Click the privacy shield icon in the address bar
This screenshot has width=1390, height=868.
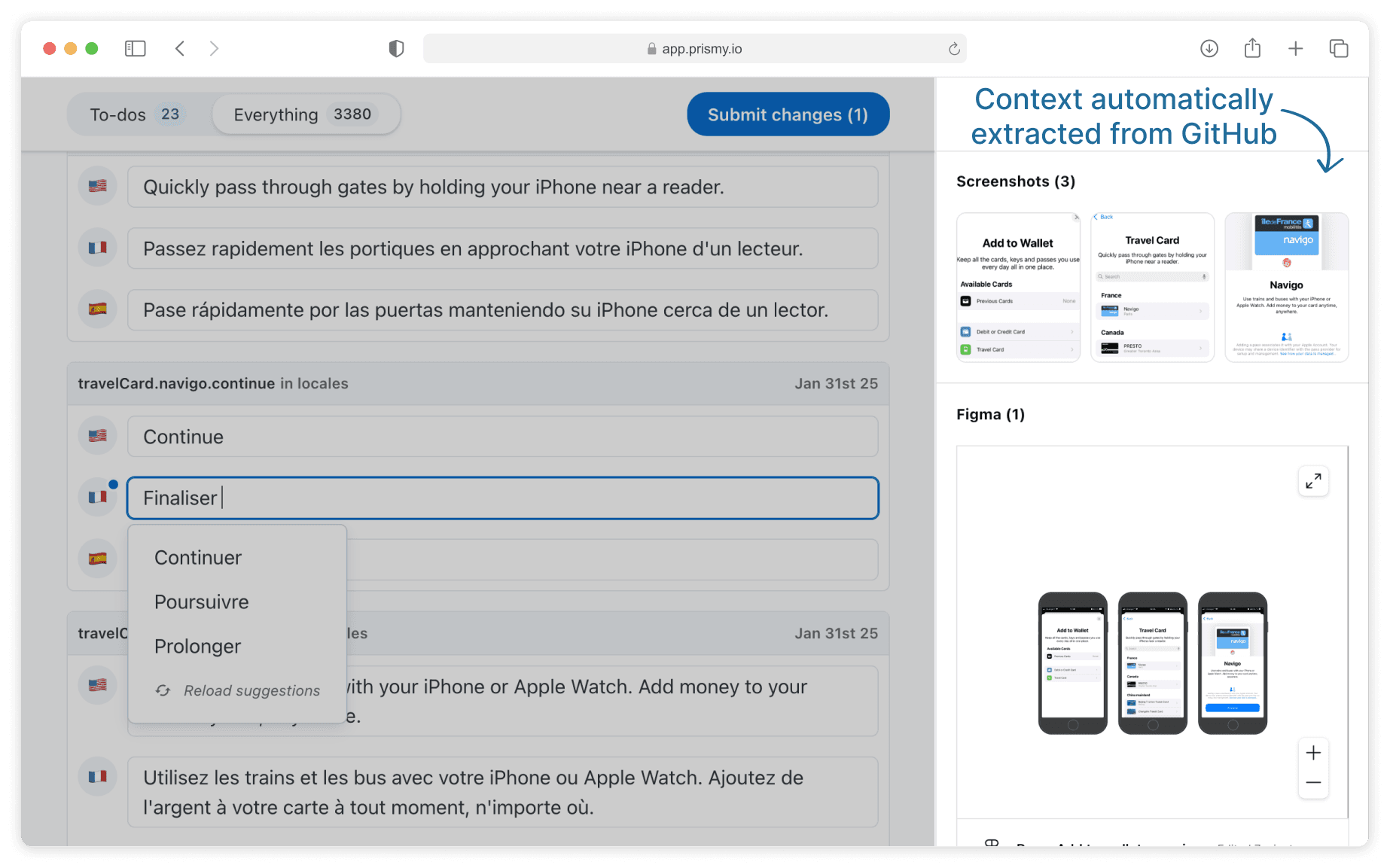coord(396,47)
